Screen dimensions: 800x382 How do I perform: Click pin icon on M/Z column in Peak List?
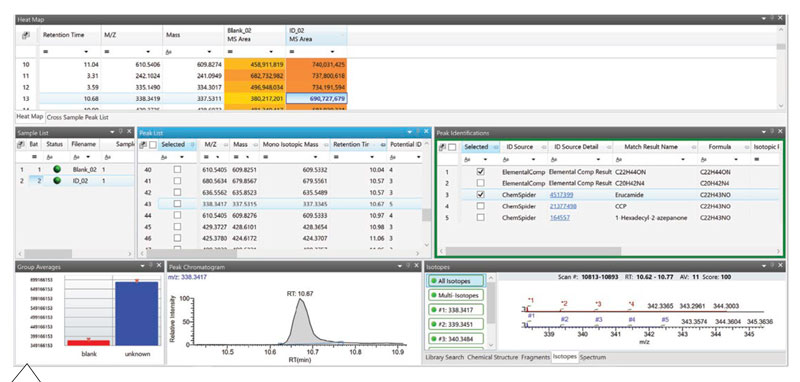225,145
